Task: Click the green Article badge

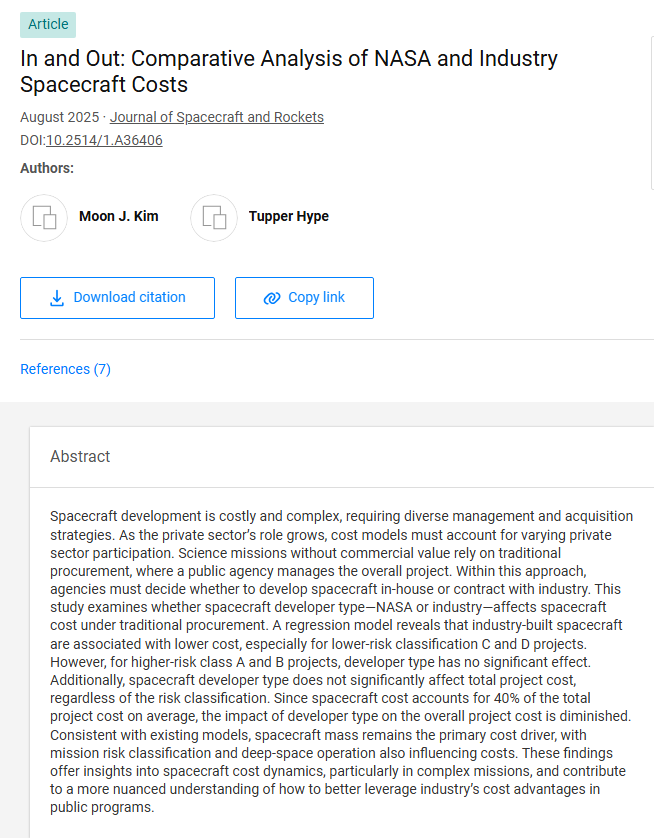Action: coord(48,24)
